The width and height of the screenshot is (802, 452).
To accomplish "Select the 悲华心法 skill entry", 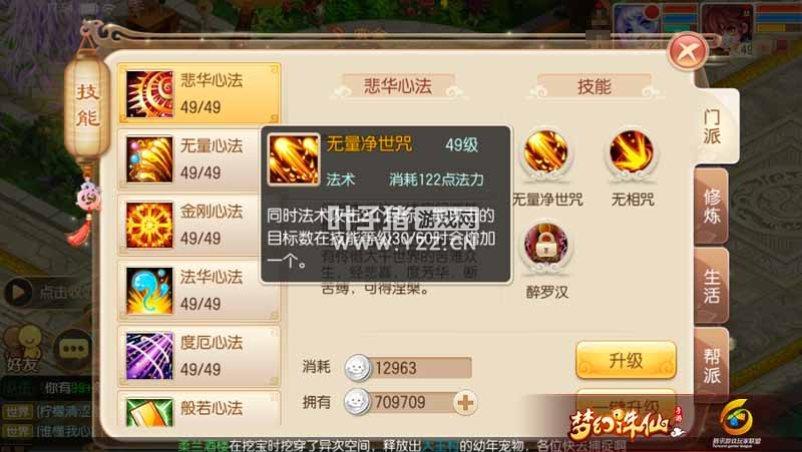I will [x=199, y=93].
